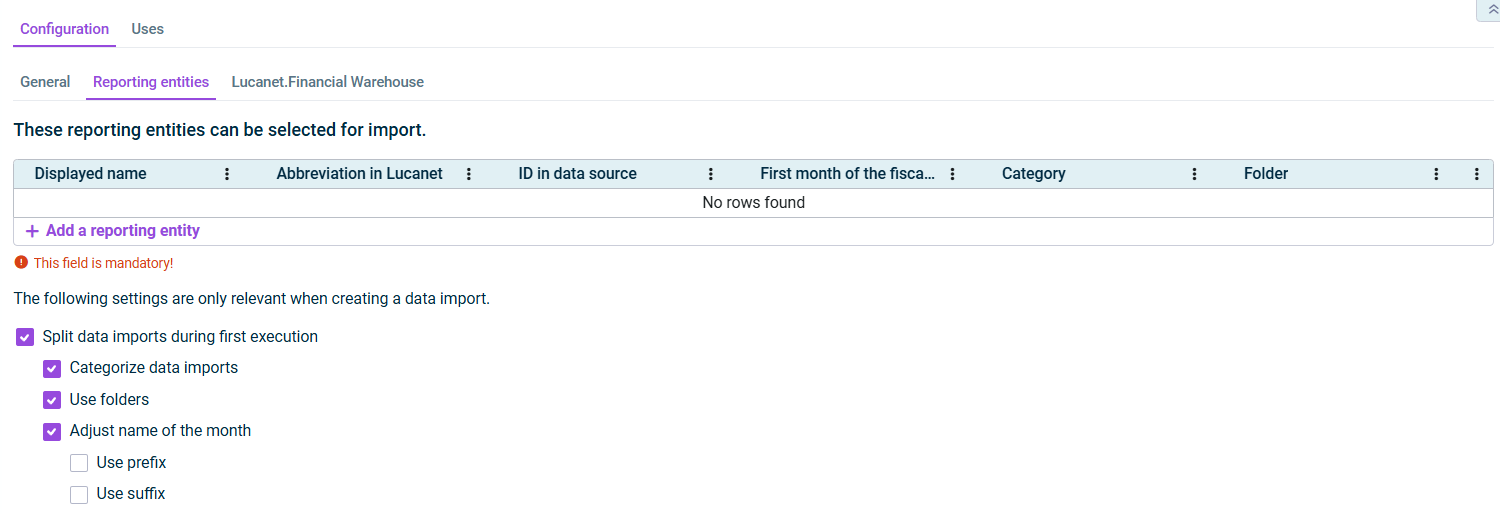
Task: Toggle the Use folders checkbox
Action: click(x=52, y=400)
